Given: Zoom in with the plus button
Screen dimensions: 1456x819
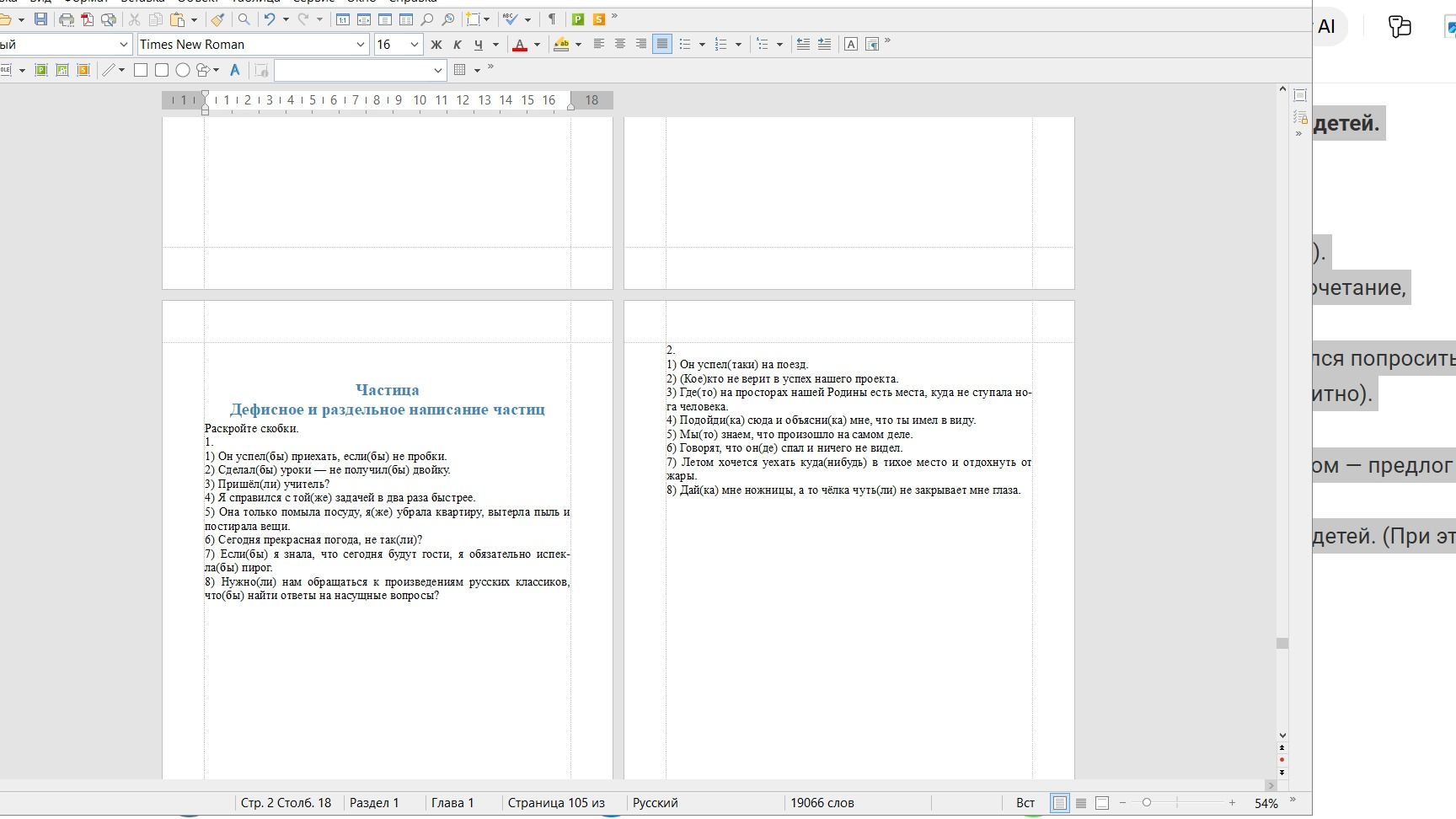Looking at the screenshot, I should pyautogui.click(x=1232, y=803).
